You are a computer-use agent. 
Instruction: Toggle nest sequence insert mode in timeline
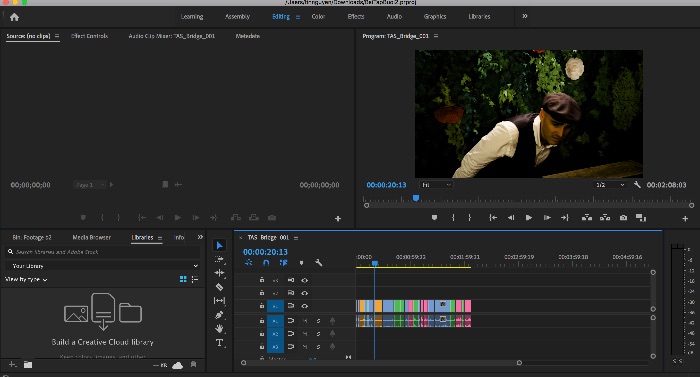[x=249, y=263]
